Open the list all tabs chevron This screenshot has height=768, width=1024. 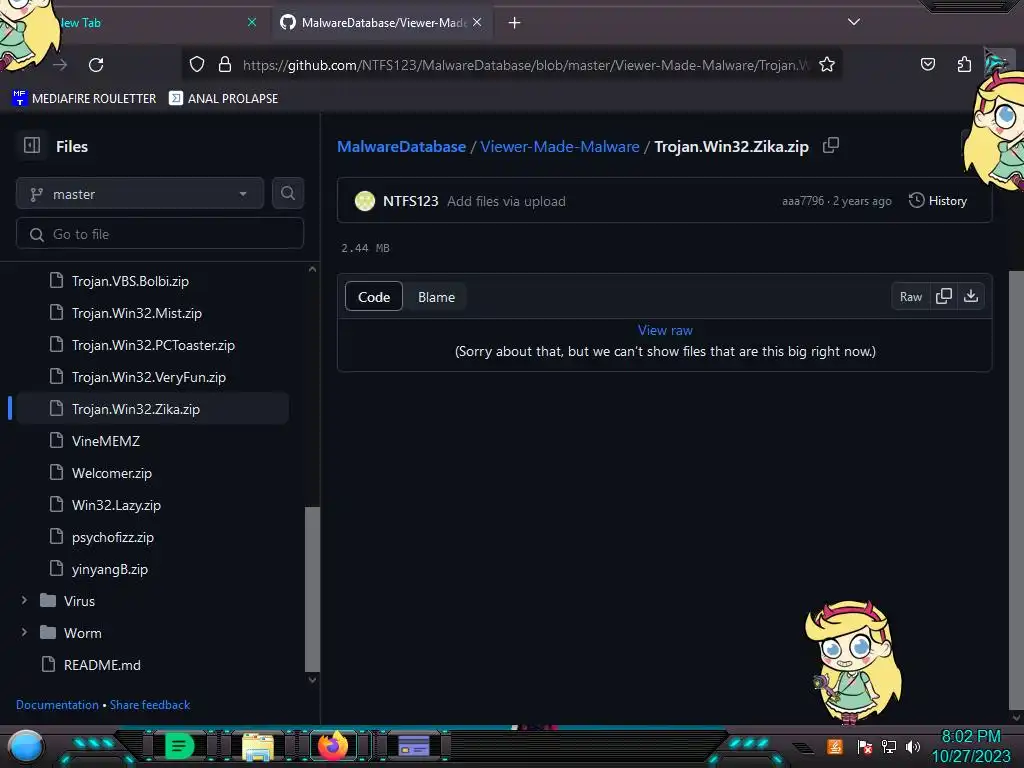tap(854, 22)
